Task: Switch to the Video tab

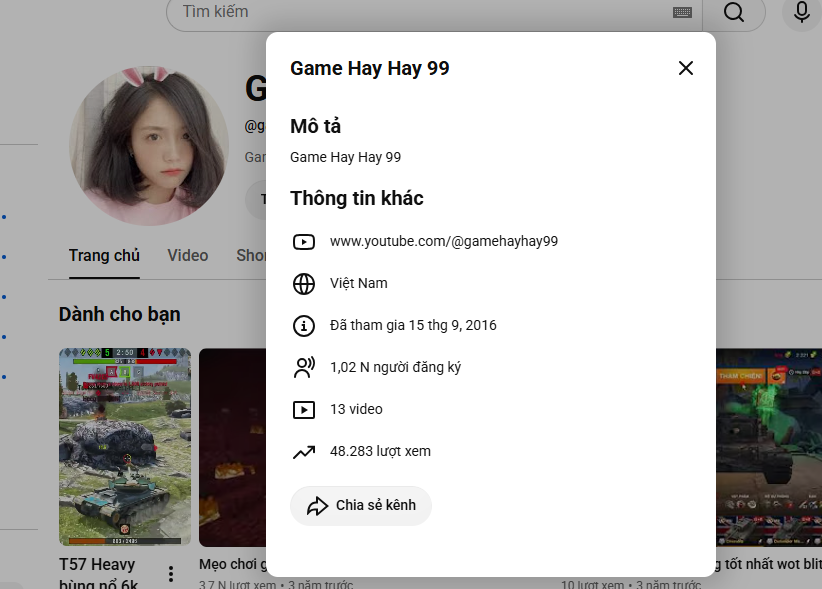Action: 188,256
